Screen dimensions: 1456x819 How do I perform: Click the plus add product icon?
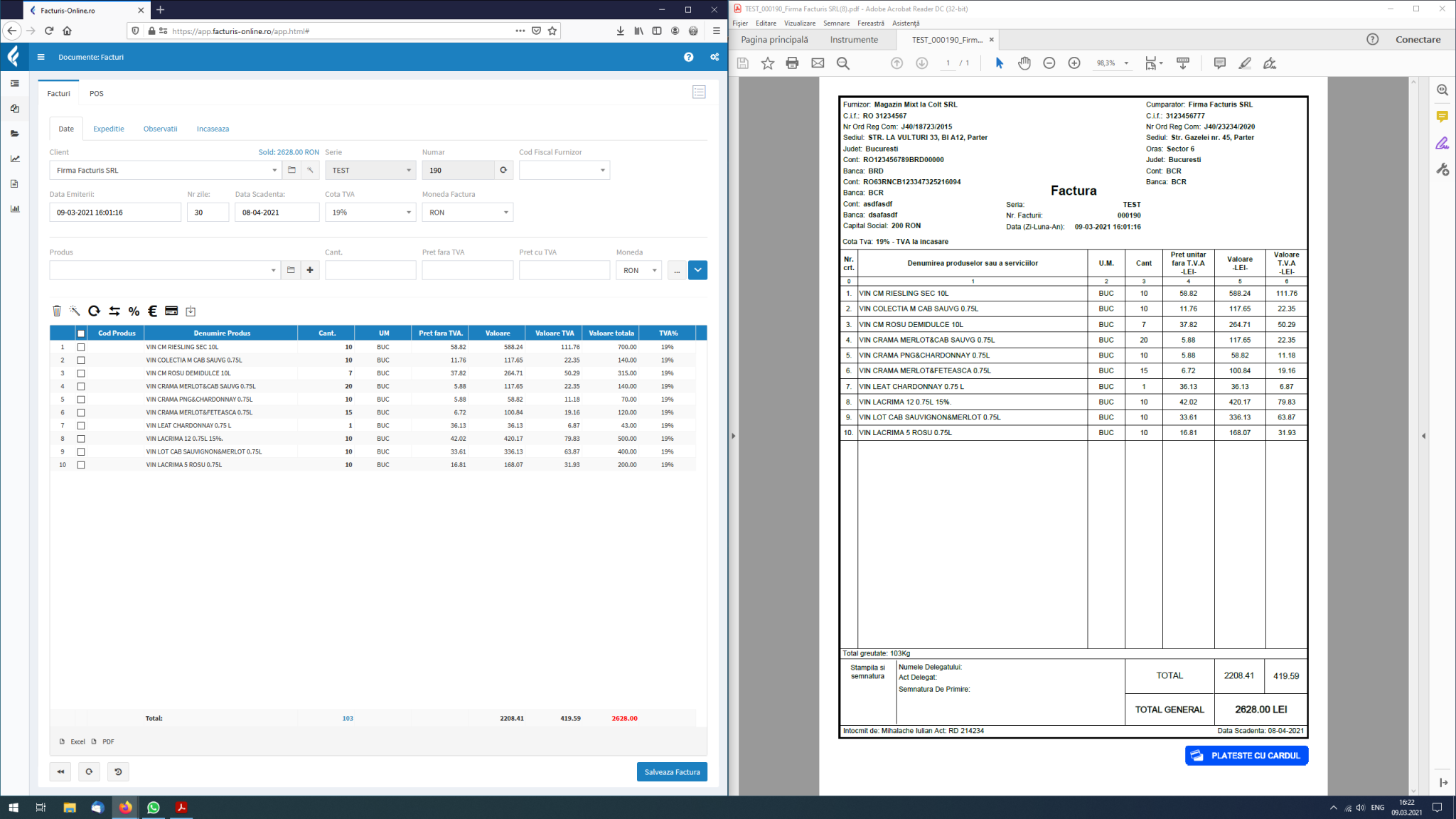pyautogui.click(x=310, y=270)
